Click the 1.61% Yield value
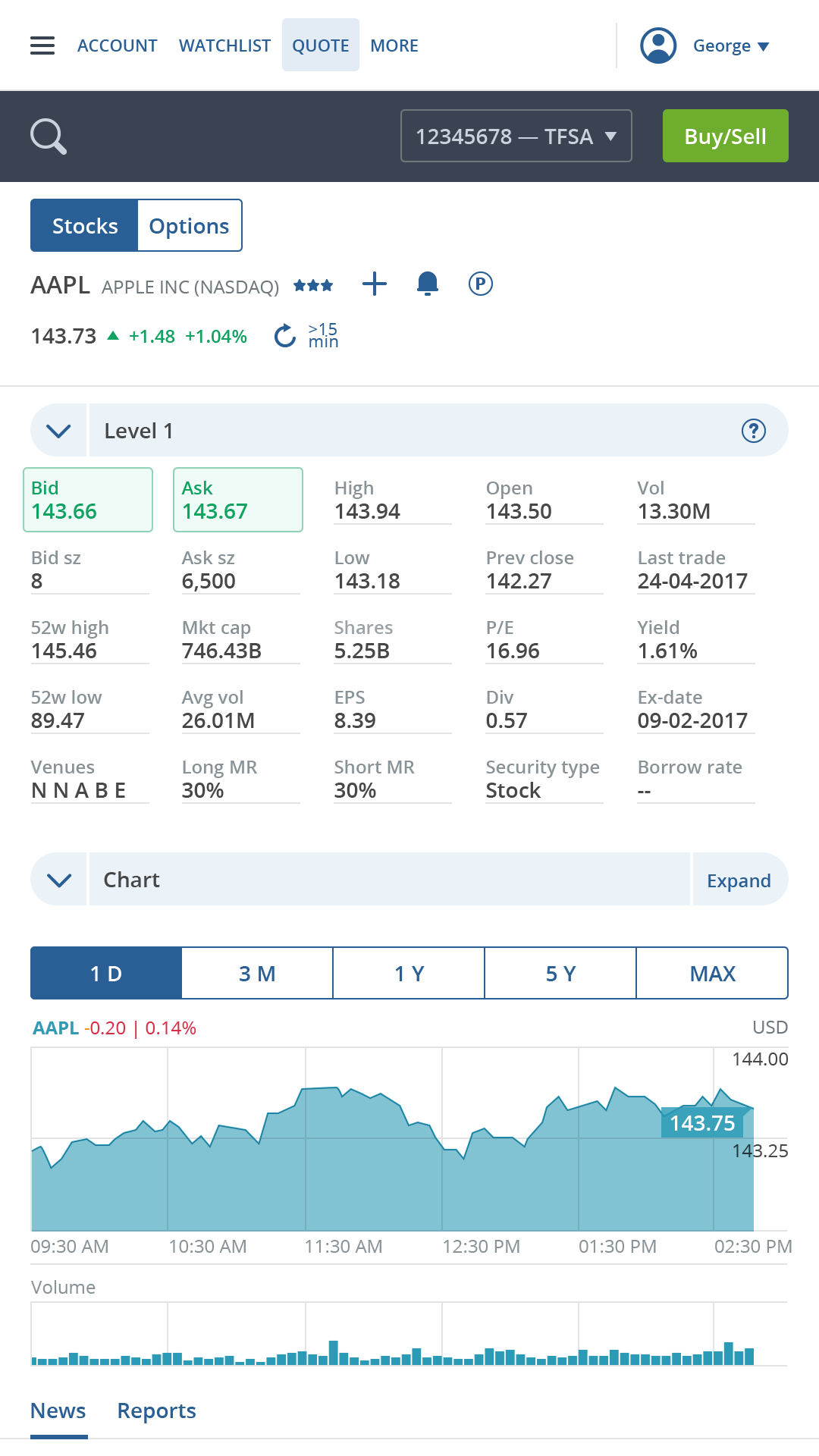819x1456 pixels. (x=667, y=651)
